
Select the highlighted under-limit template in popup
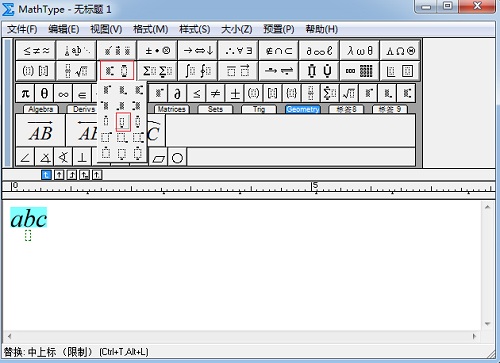click(123, 122)
